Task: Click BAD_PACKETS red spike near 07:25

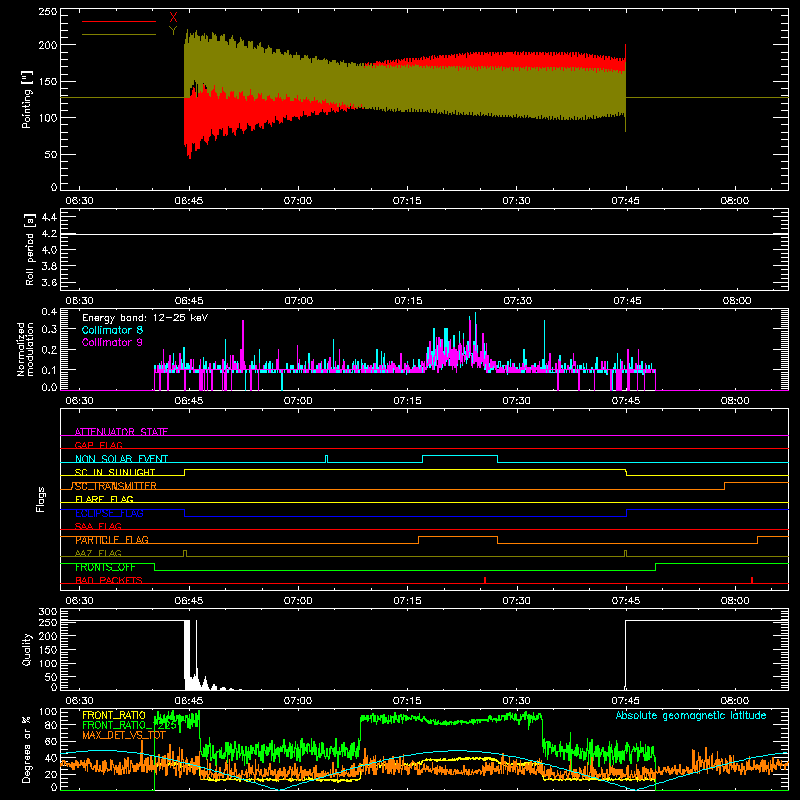Action: coord(485,580)
